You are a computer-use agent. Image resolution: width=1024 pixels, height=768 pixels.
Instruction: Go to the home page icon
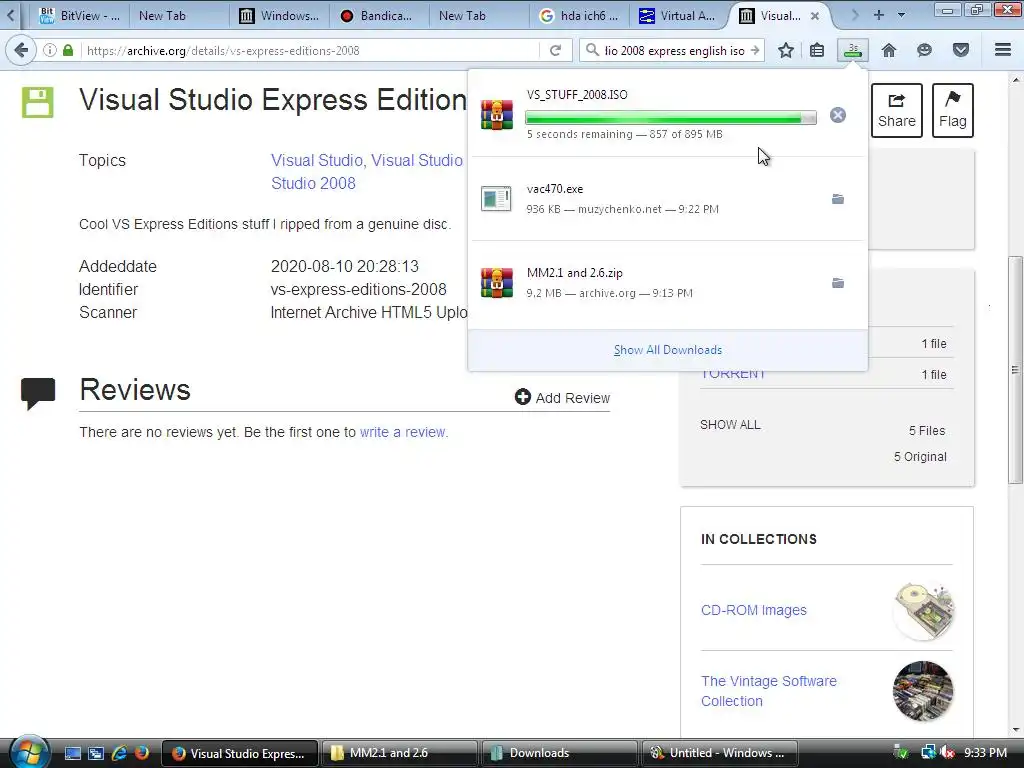click(889, 50)
